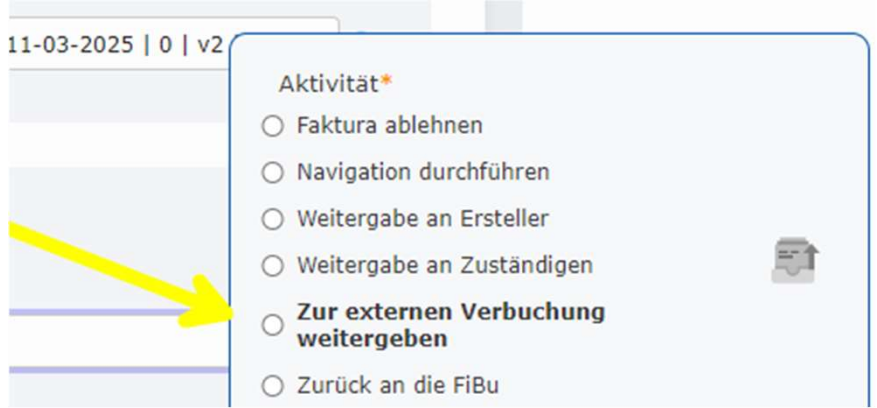This screenshot has width=877, height=408.
Task: Click the Navigation durchführen label text
Action: click(x=422, y=172)
